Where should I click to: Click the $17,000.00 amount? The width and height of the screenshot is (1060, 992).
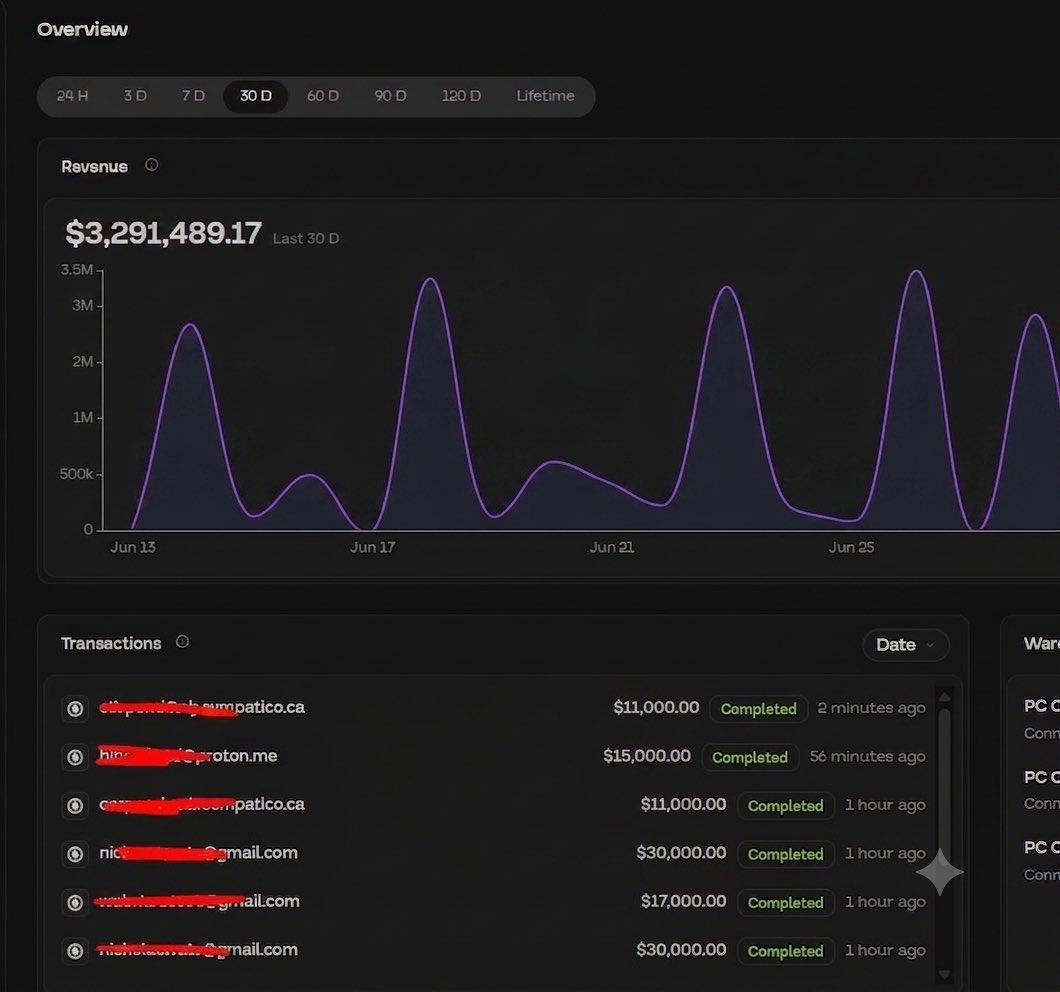[x=683, y=901]
